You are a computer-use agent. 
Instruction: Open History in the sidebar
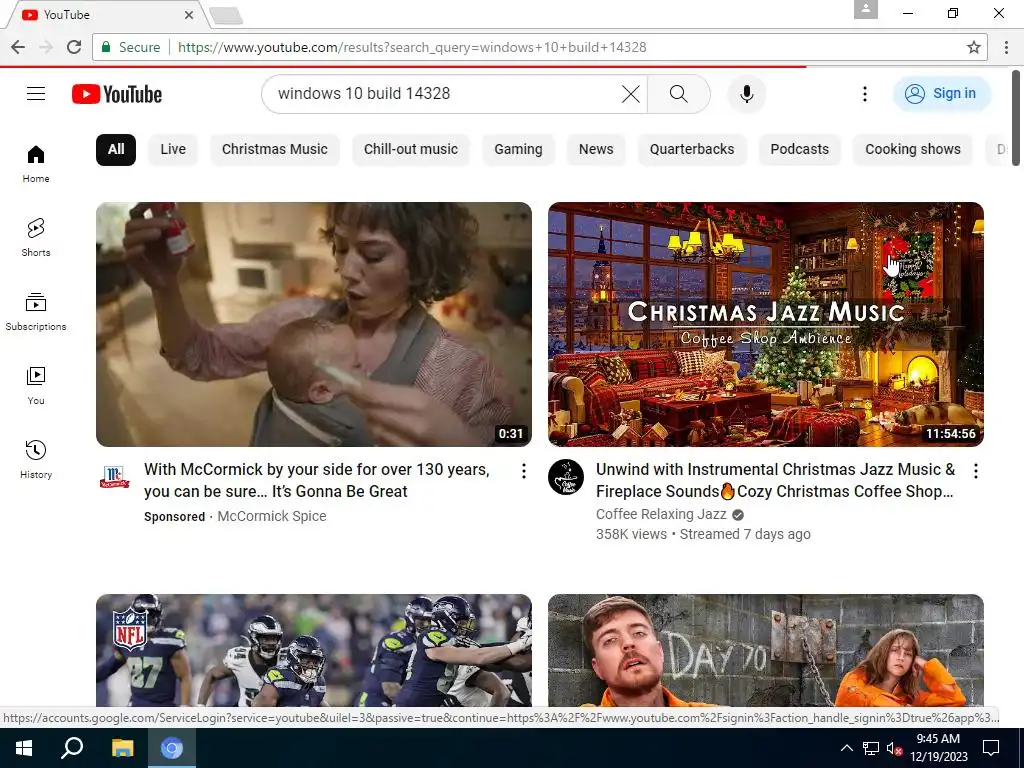tap(36, 460)
